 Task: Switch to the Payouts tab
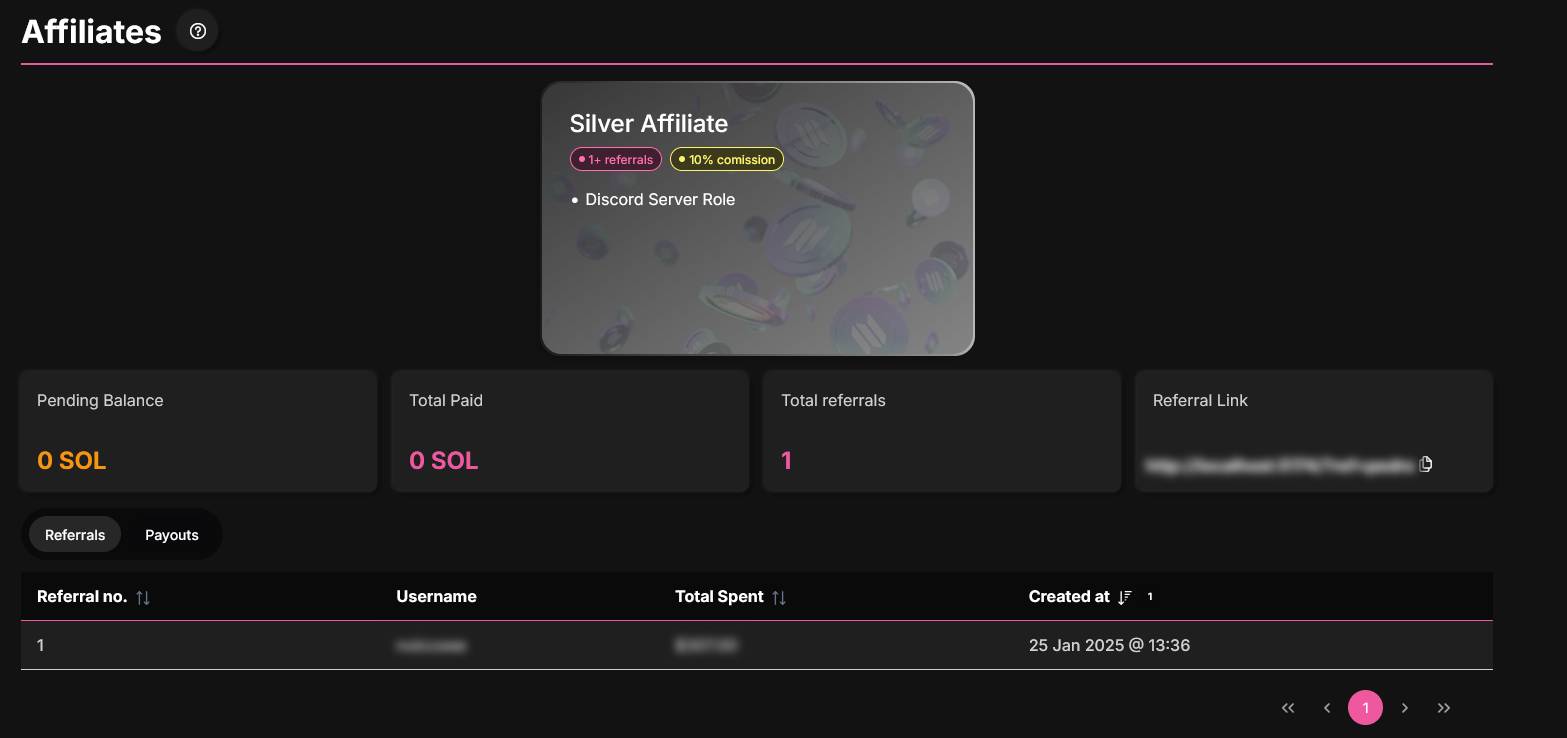click(x=172, y=535)
